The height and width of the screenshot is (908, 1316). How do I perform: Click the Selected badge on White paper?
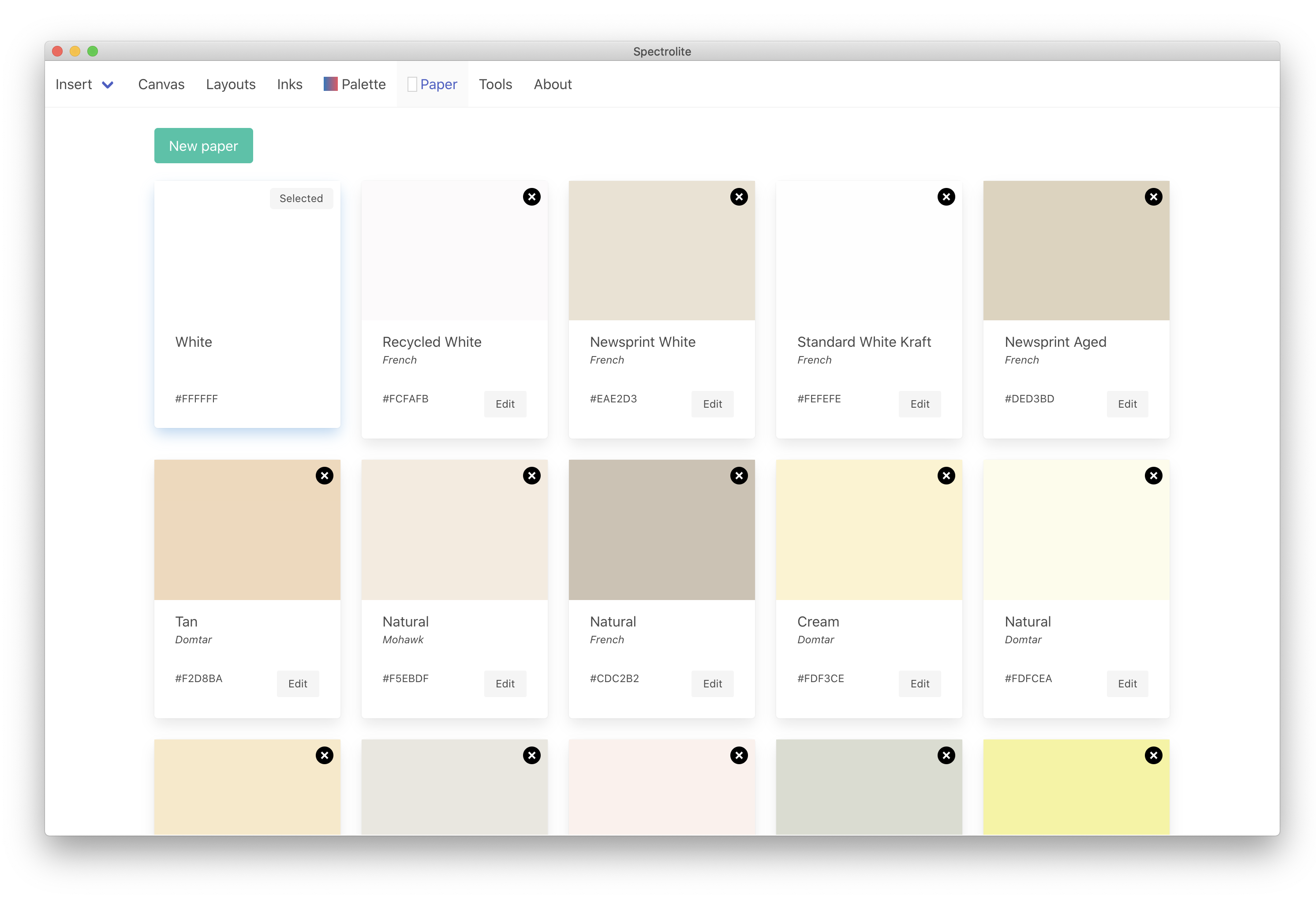pyautogui.click(x=301, y=199)
